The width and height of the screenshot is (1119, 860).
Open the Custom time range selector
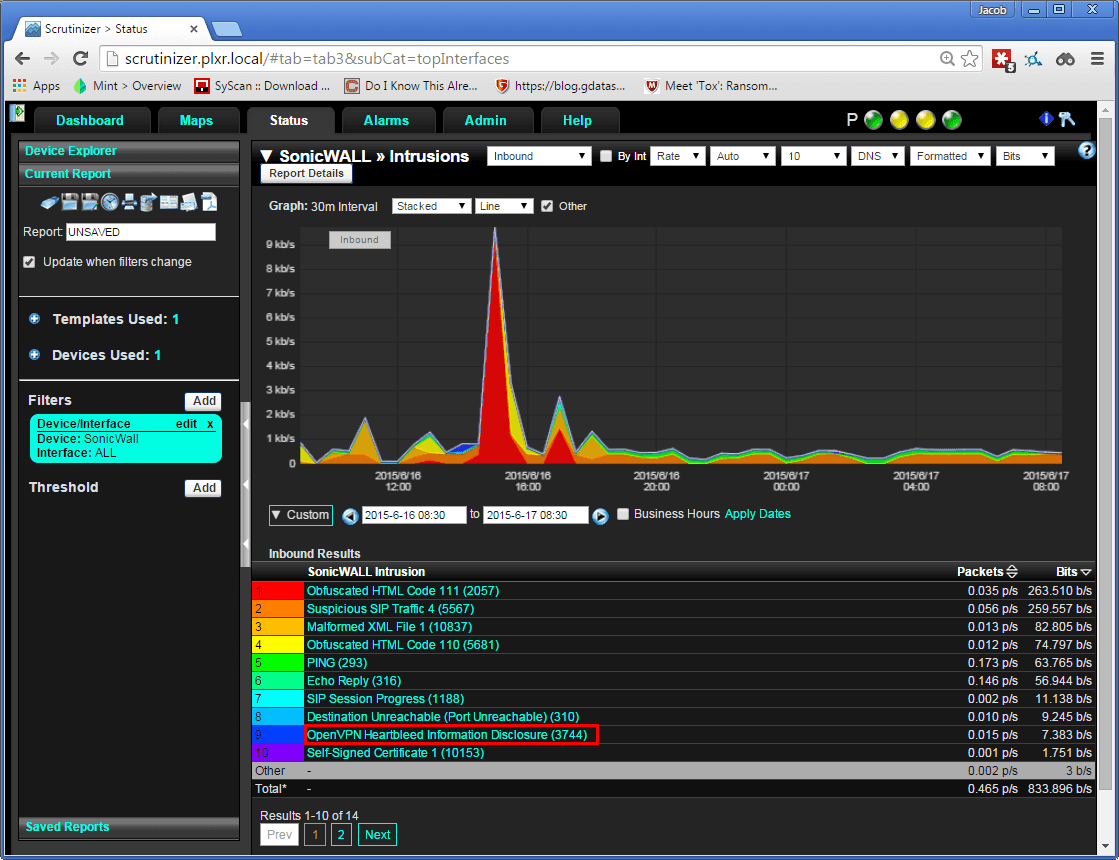[300, 515]
